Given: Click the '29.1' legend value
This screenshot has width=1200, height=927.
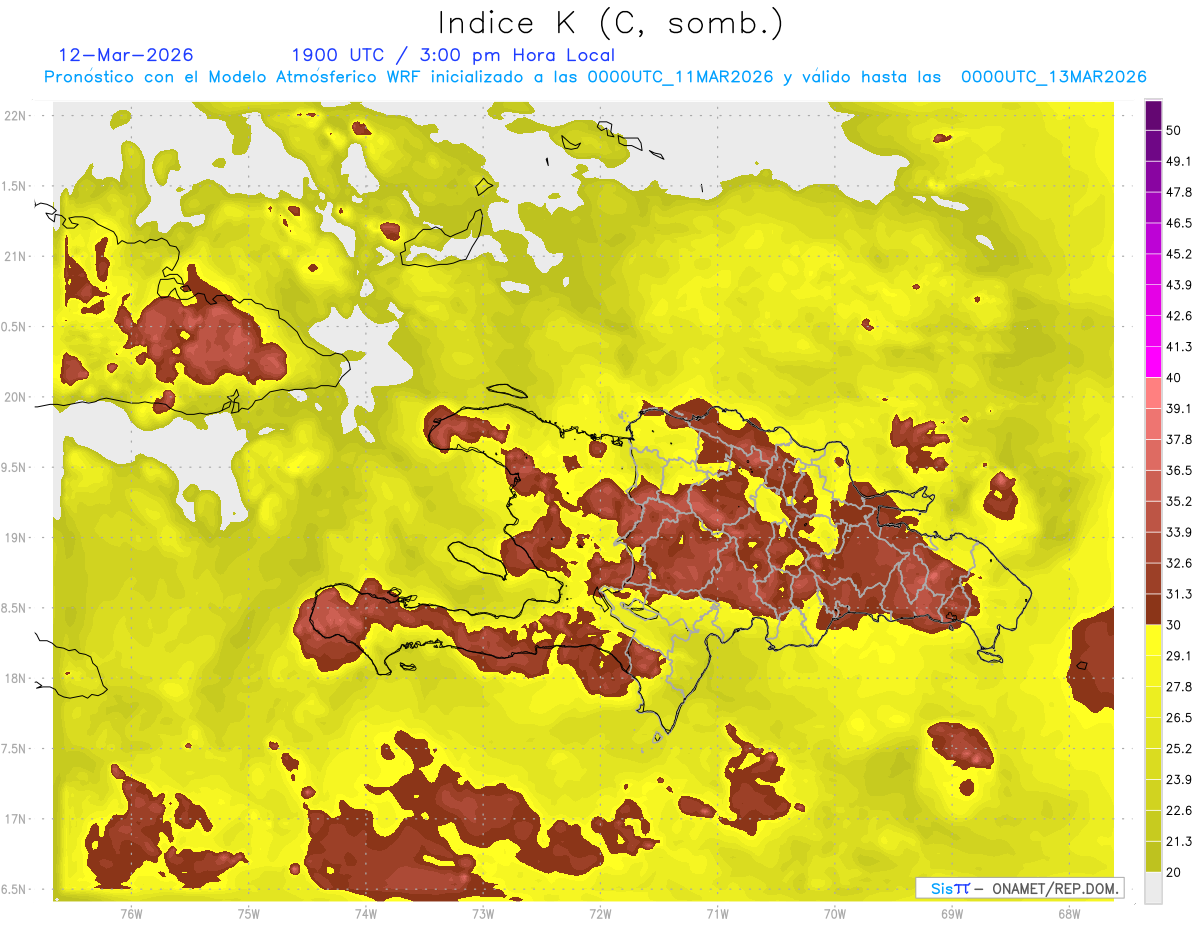Looking at the screenshot, I should pyautogui.click(x=1179, y=656).
